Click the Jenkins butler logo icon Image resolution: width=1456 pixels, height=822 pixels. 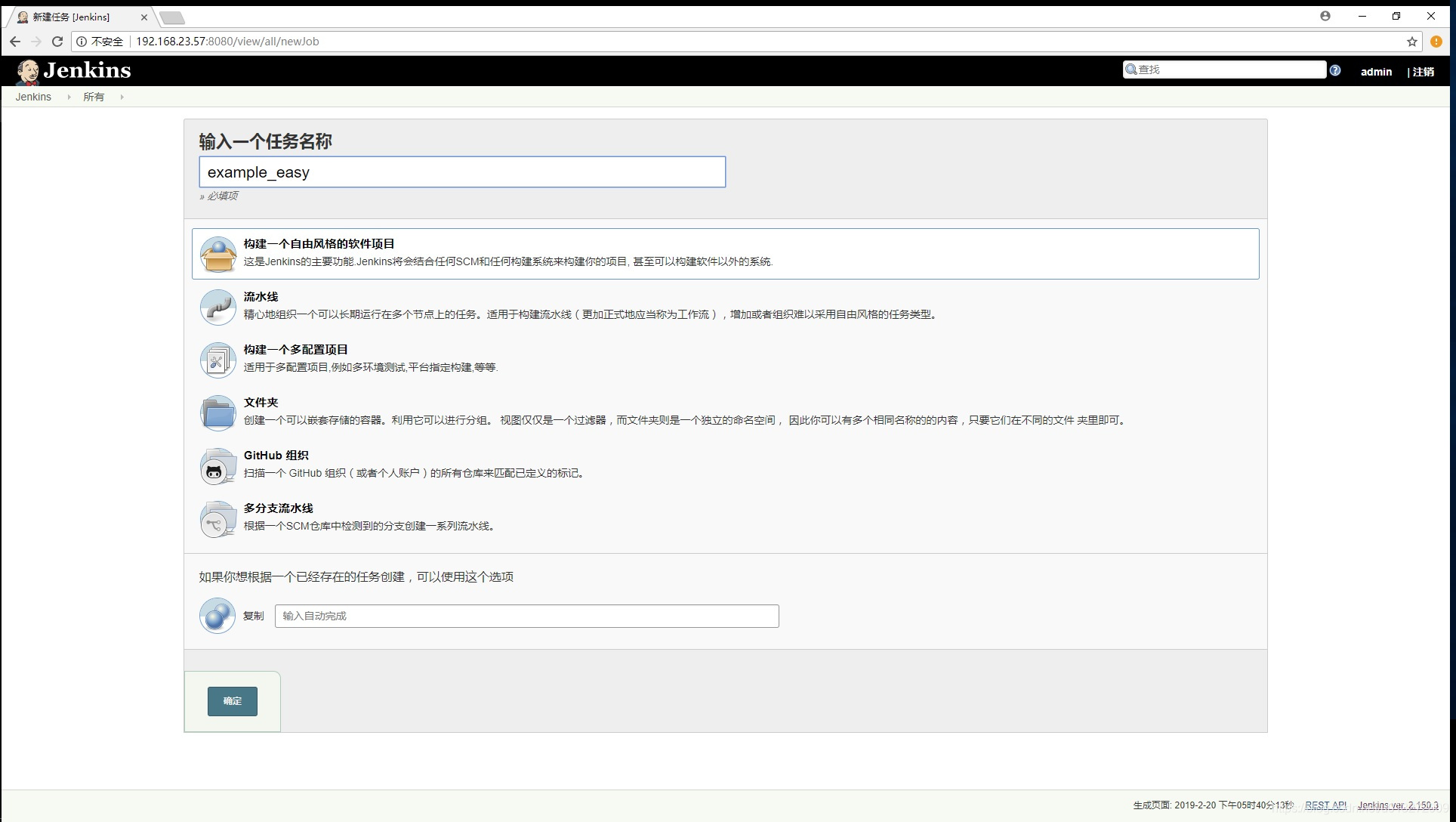point(29,72)
